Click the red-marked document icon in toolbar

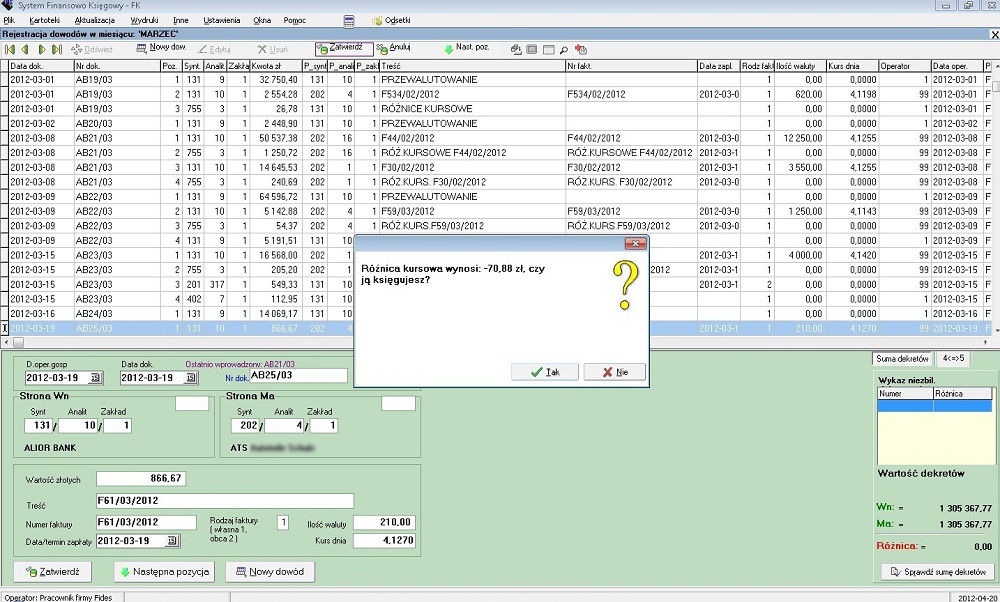[580, 50]
